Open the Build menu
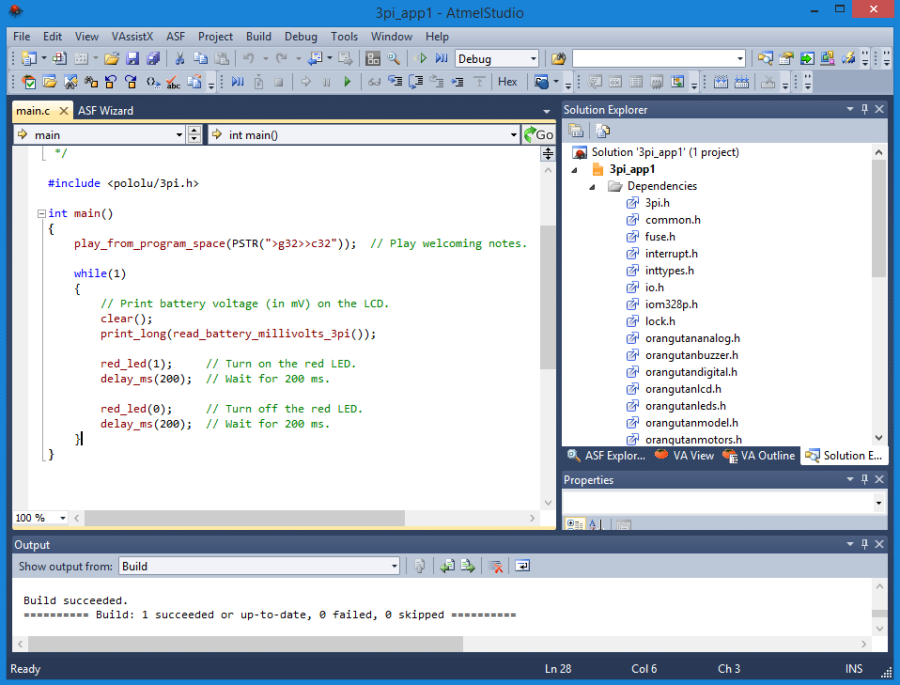 [x=258, y=36]
